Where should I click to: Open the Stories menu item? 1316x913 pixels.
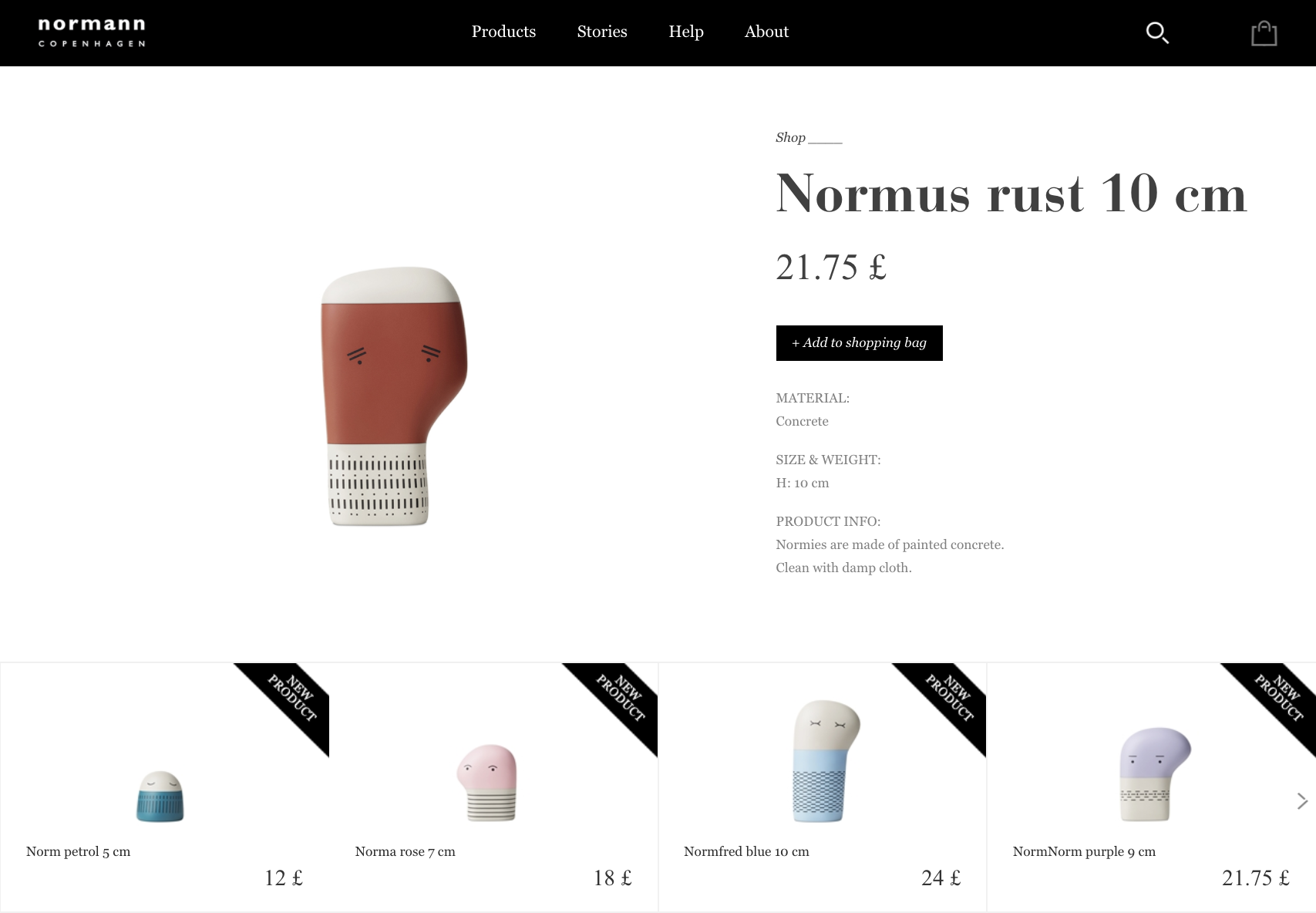pyautogui.click(x=602, y=32)
